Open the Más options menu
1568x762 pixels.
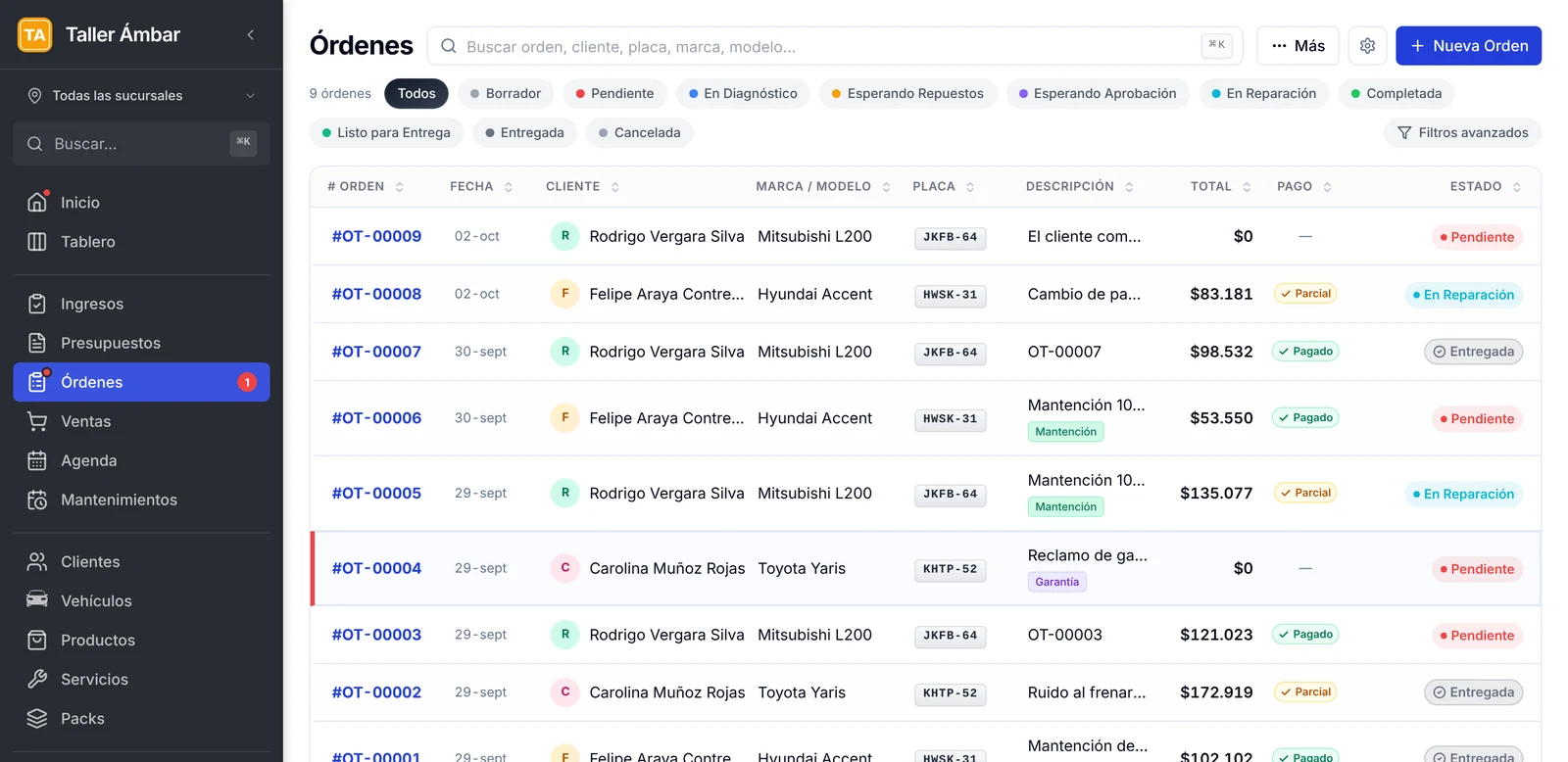(x=1298, y=46)
